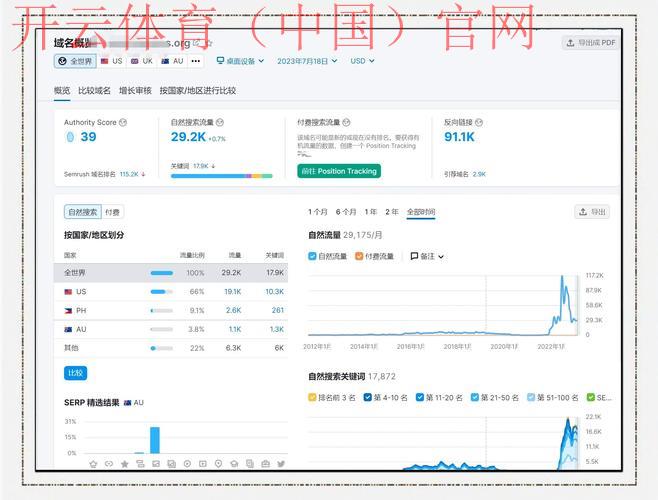The image size is (658, 500).
Task: Click the 全世界 row in the country table
Action: coord(171,273)
